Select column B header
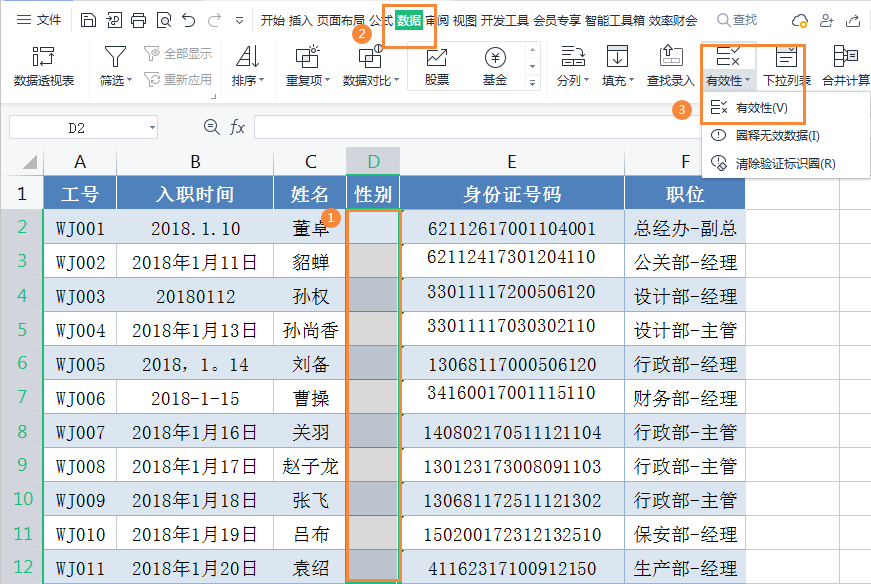Image resolution: width=871 pixels, height=584 pixels. 195,162
